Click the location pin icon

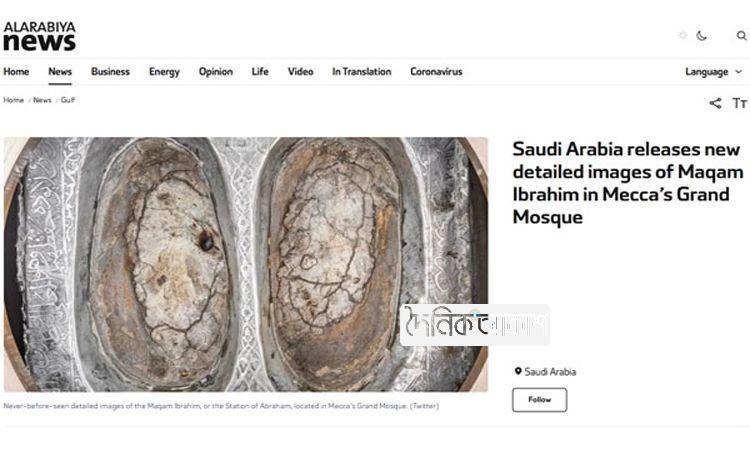tap(518, 371)
